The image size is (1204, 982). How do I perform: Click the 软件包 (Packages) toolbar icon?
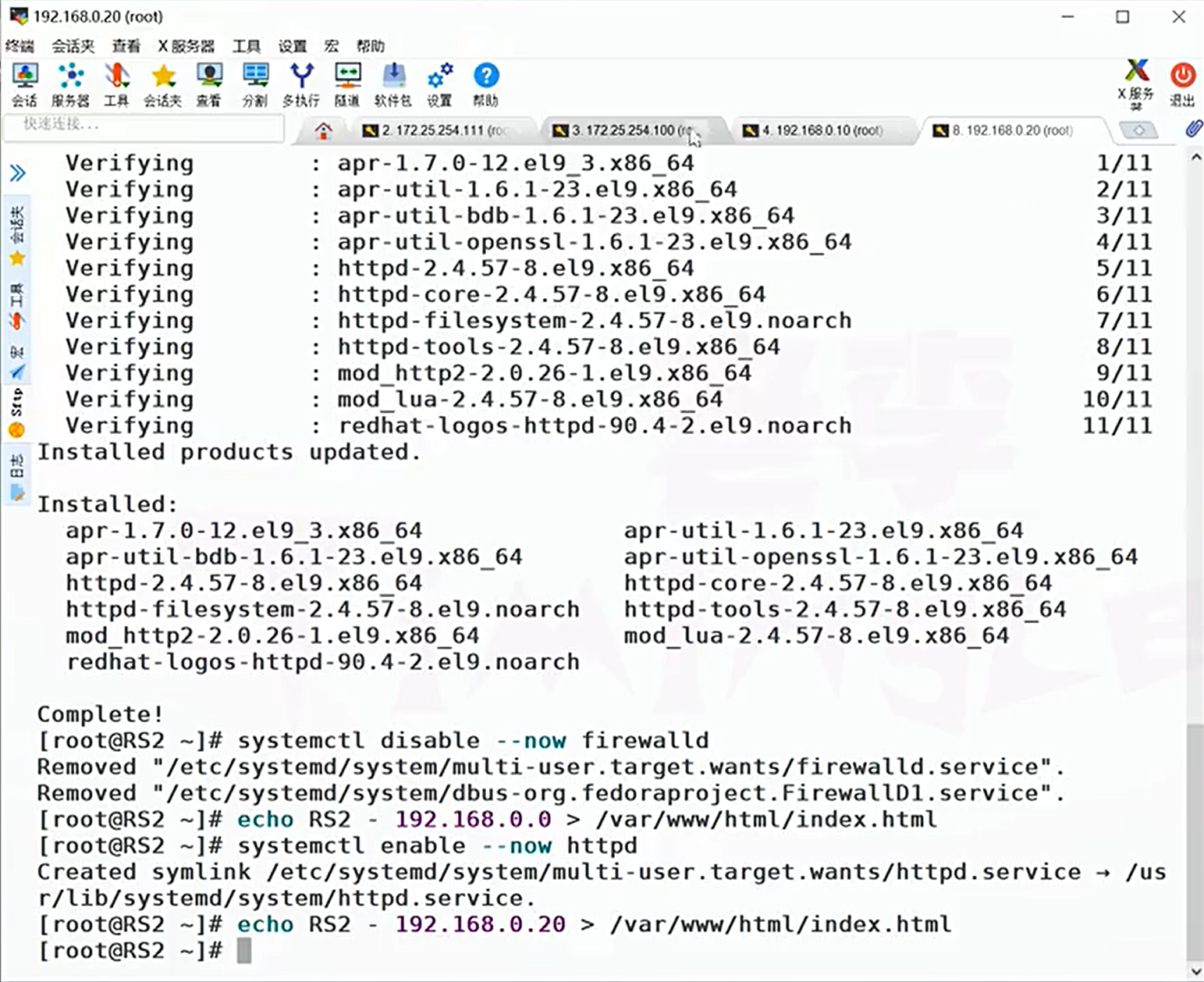(392, 84)
